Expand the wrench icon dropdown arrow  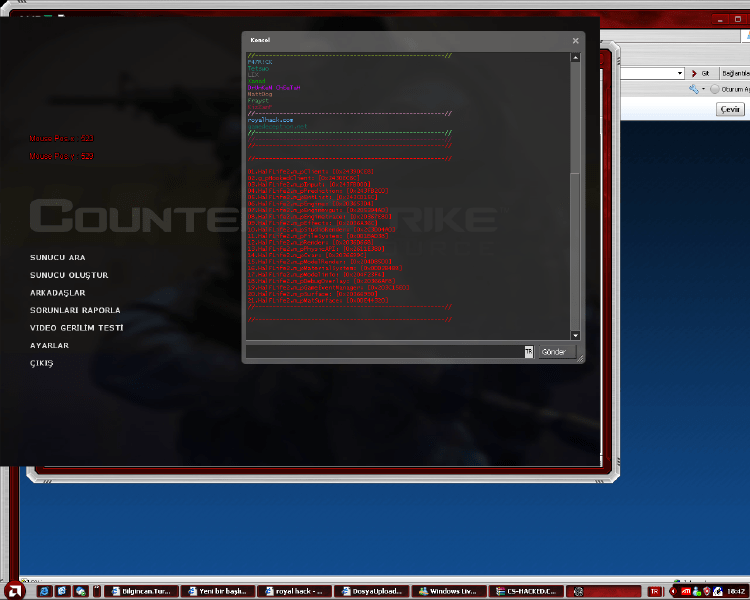tap(703, 89)
